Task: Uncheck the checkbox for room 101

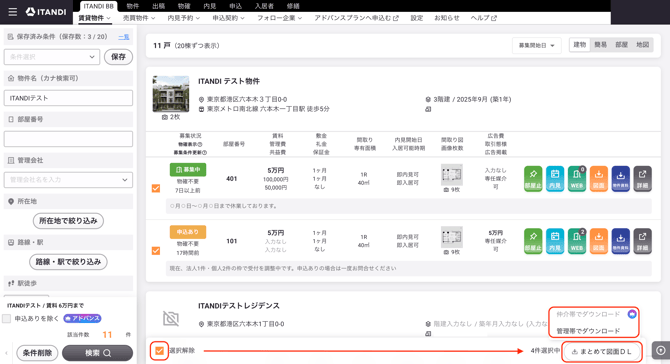Action: pos(156,250)
